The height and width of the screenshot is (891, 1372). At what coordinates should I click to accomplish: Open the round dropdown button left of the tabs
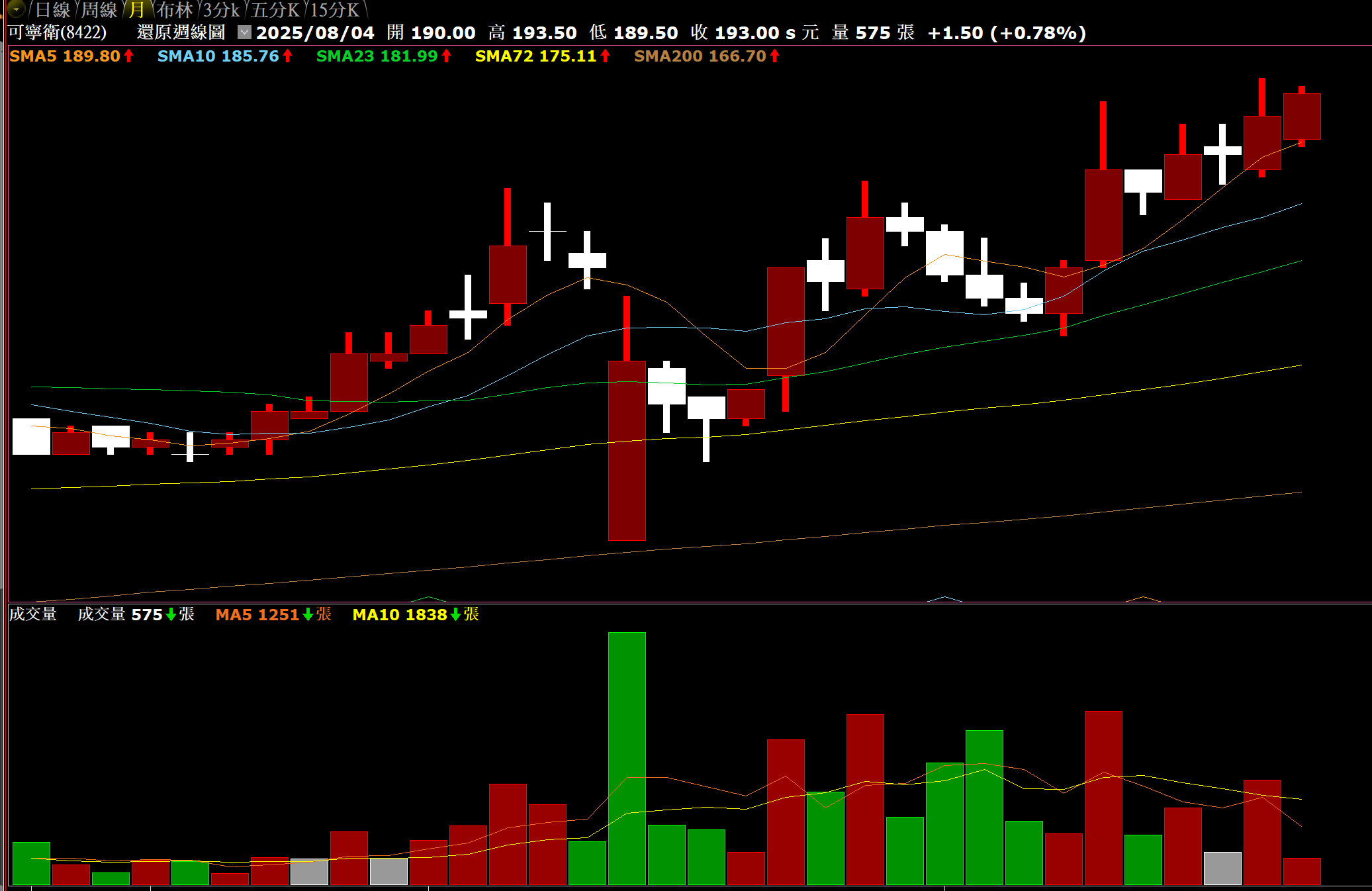click(16, 9)
